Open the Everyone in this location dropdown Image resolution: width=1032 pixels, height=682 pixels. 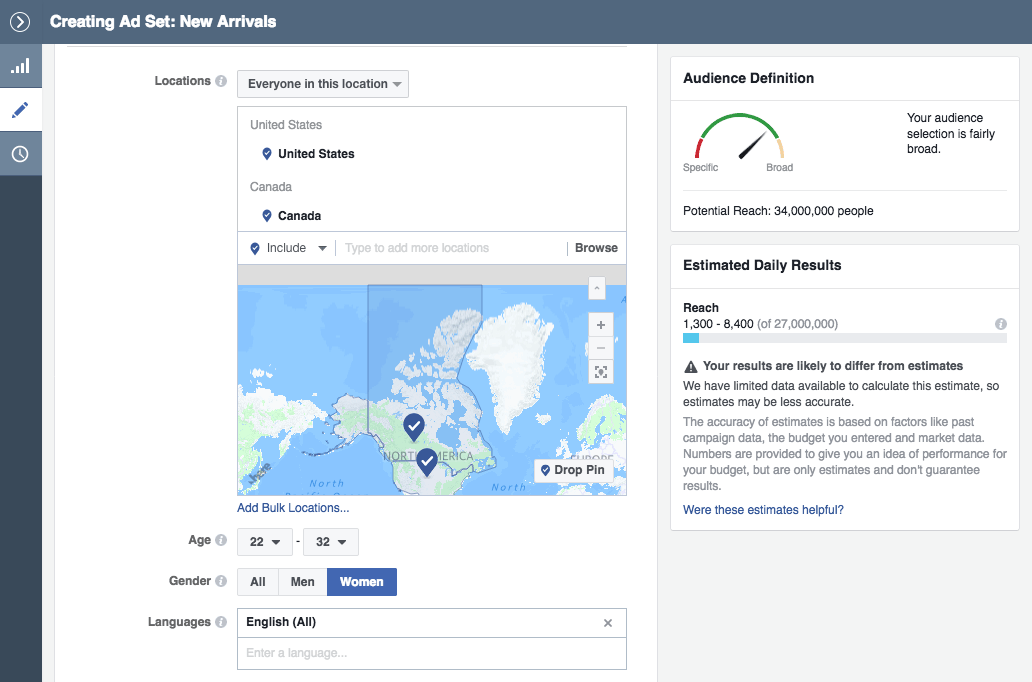322,84
